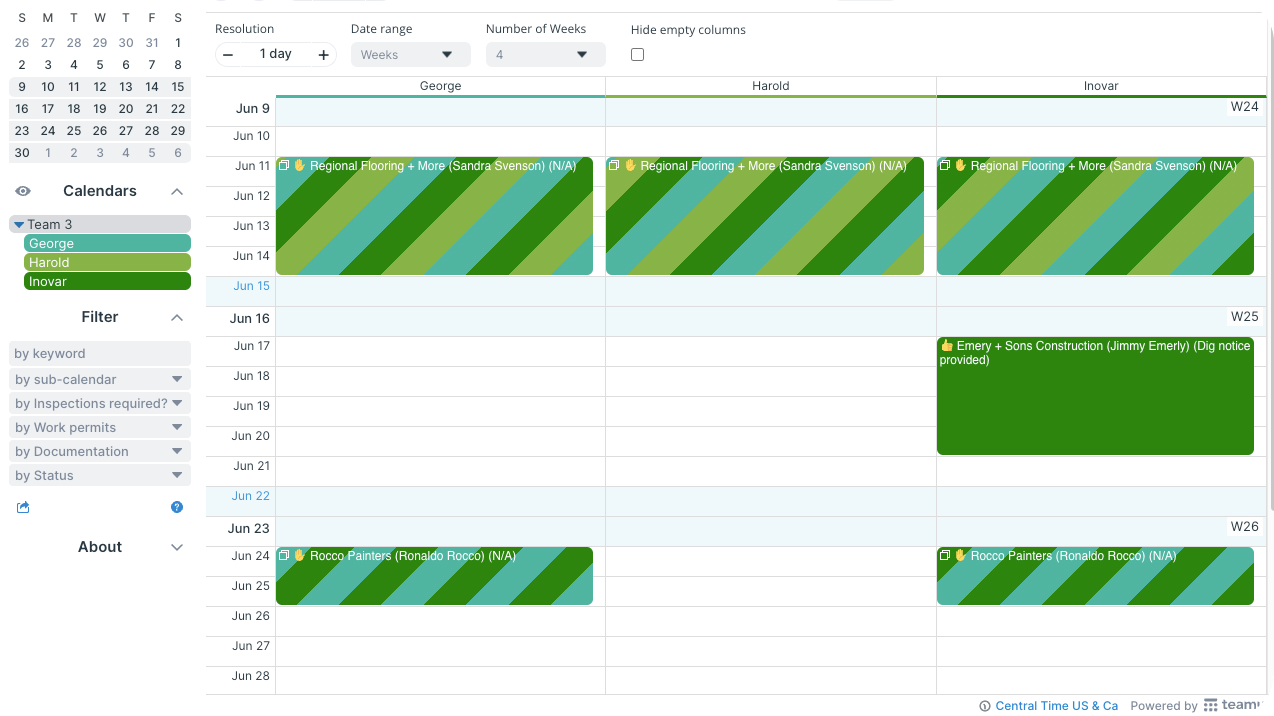Screen dimensions: 1274x716
Task: Toggle the Hide empty columns checkbox
Action: pos(638,55)
